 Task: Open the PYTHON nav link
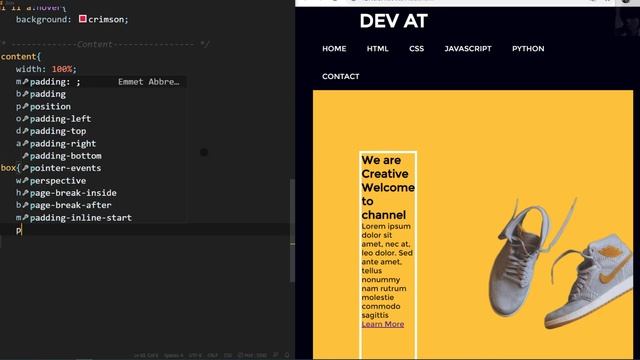tap(528, 49)
